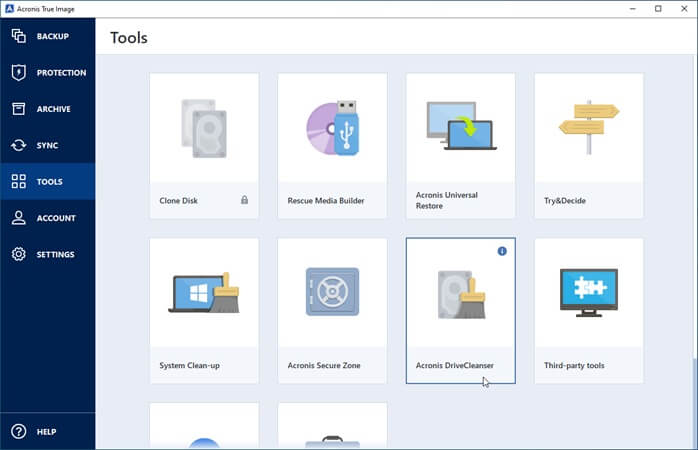This screenshot has width=698, height=450.
Task: Open the ARCHIVE menu label
Action: [53, 109]
